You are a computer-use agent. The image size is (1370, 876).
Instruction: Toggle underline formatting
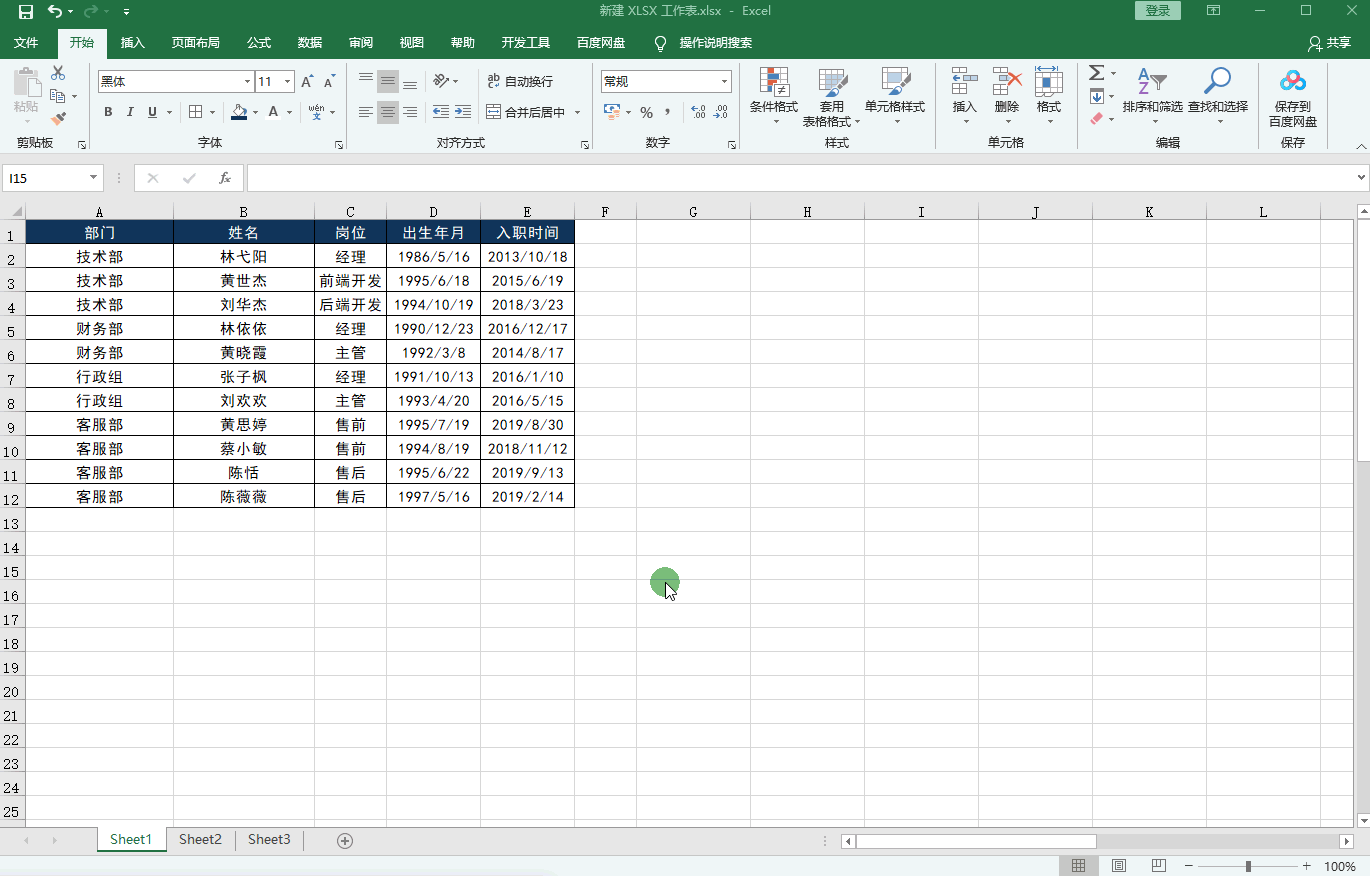pyautogui.click(x=153, y=112)
